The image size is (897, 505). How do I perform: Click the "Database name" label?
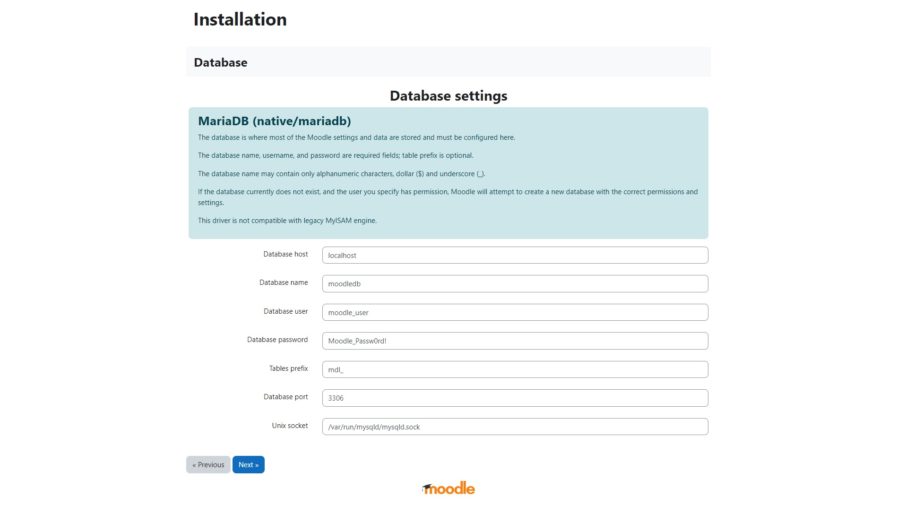tap(284, 283)
